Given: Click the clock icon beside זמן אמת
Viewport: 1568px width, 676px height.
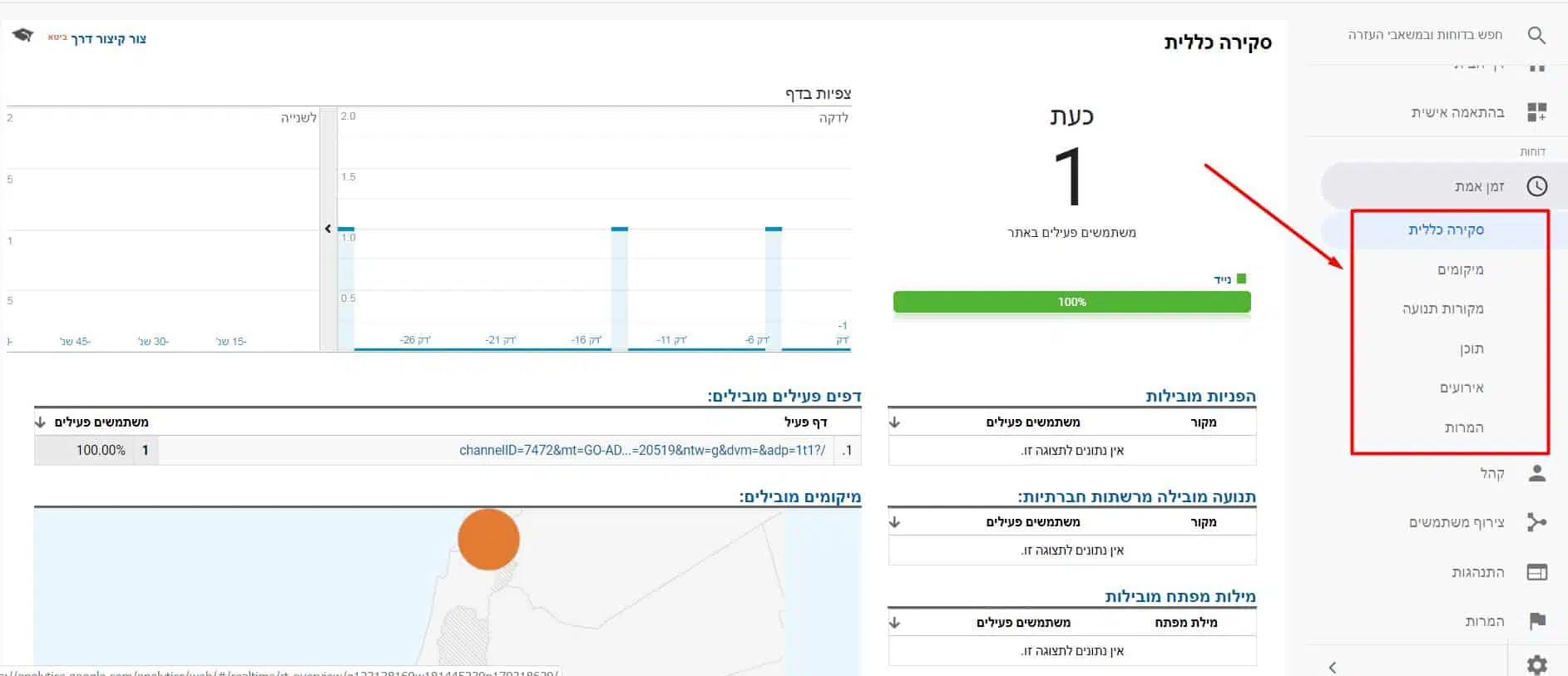Looking at the screenshot, I should click(x=1536, y=186).
